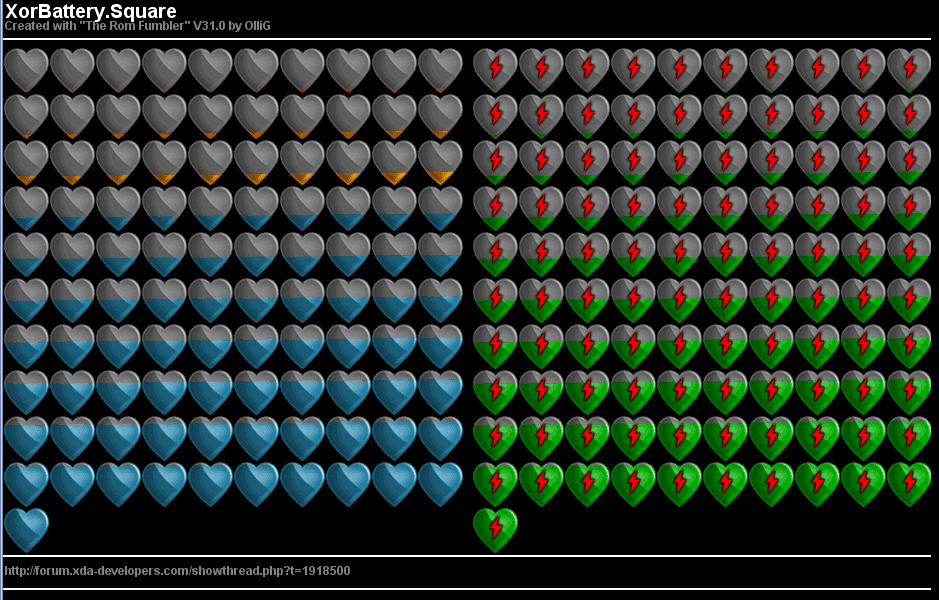Select the first half-green charging heart in sixth row

(495, 301)
